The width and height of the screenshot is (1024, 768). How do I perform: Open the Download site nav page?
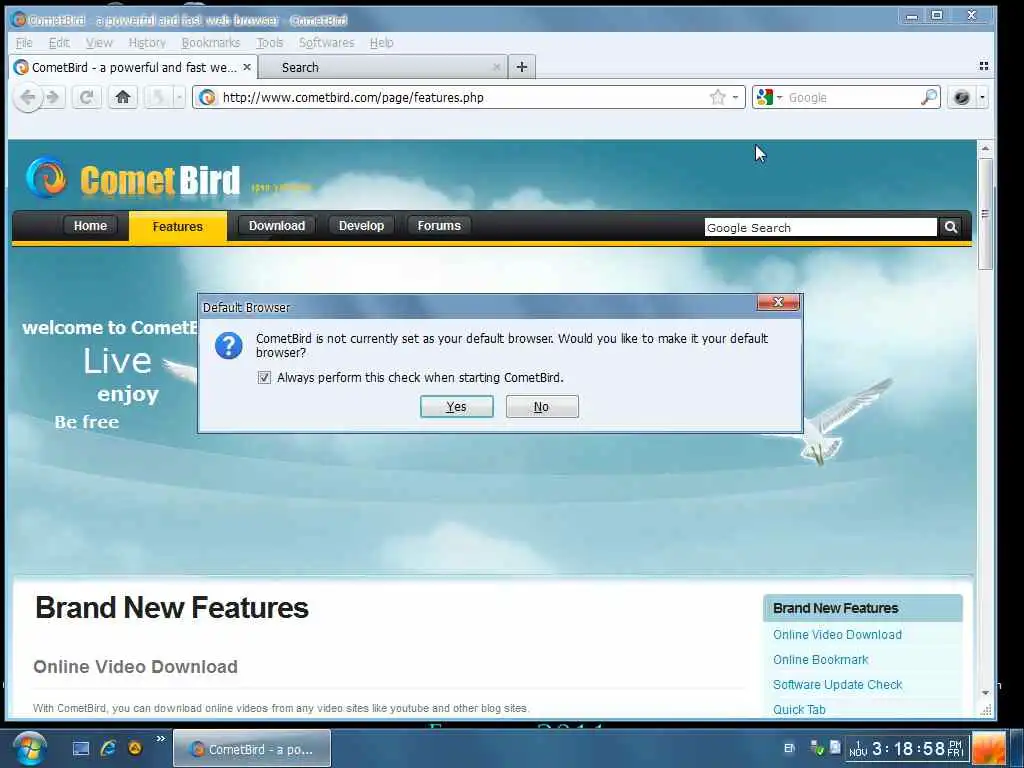pos(277,225)
